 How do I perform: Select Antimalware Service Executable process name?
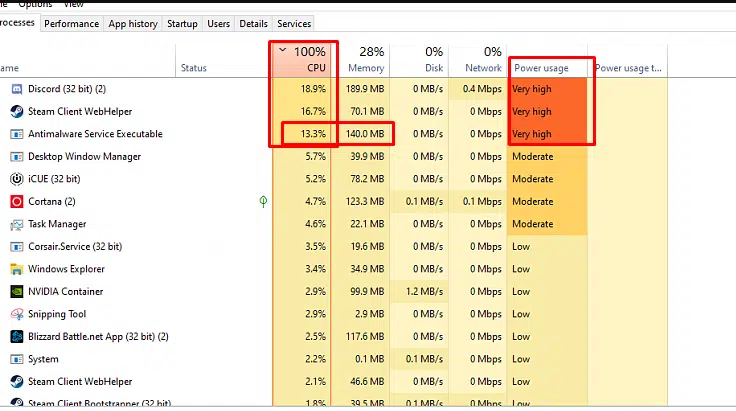95,134
